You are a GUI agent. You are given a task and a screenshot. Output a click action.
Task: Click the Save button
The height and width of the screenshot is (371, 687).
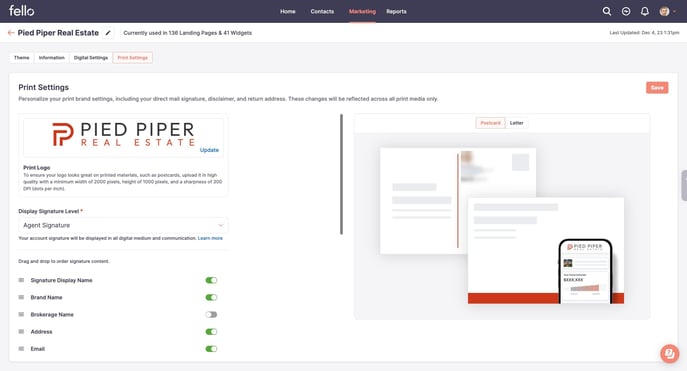(657, 88)
